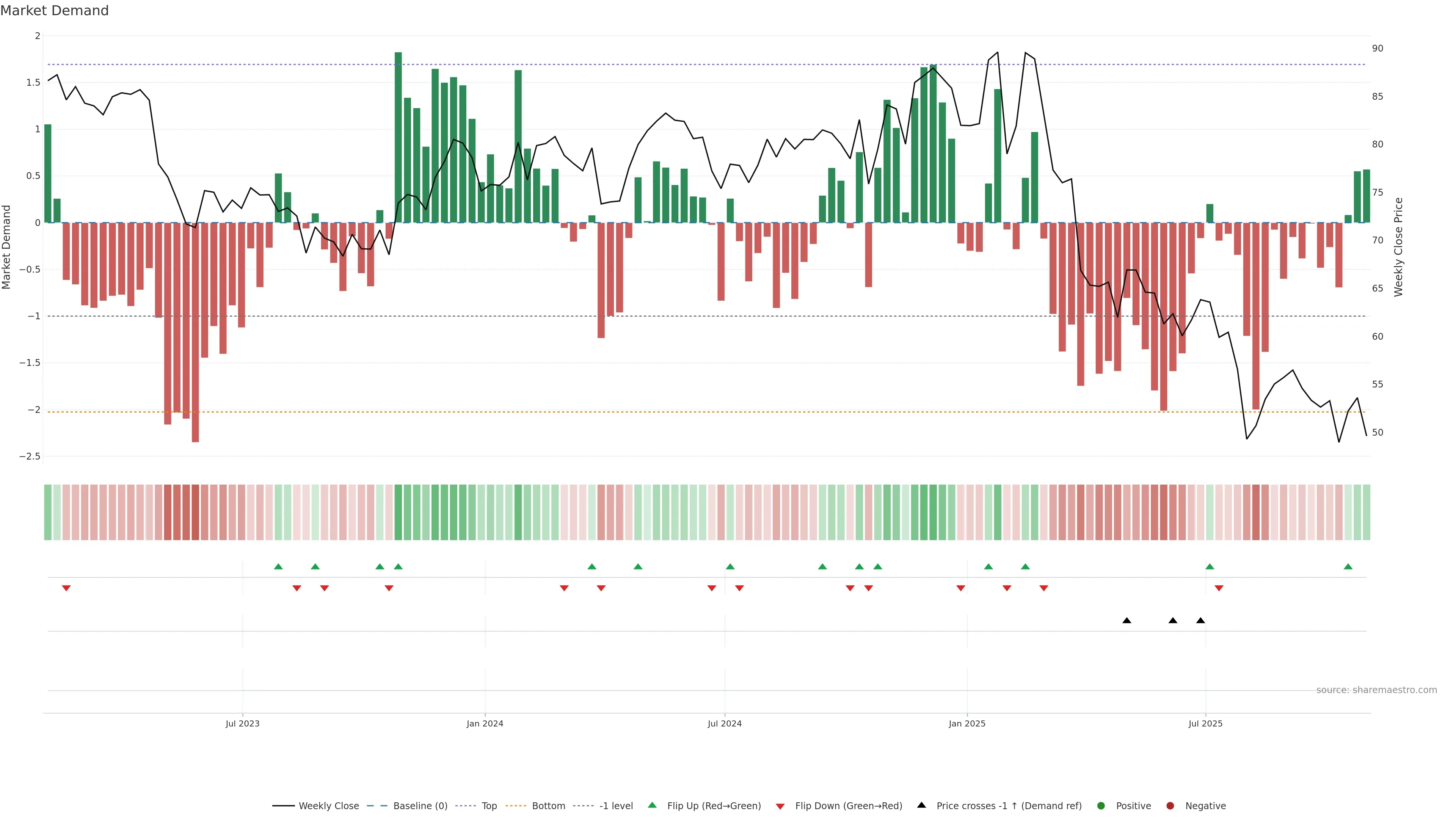Click the black Price crosses -1 legend triangle
1456x819 pixels.
(921, 805)
